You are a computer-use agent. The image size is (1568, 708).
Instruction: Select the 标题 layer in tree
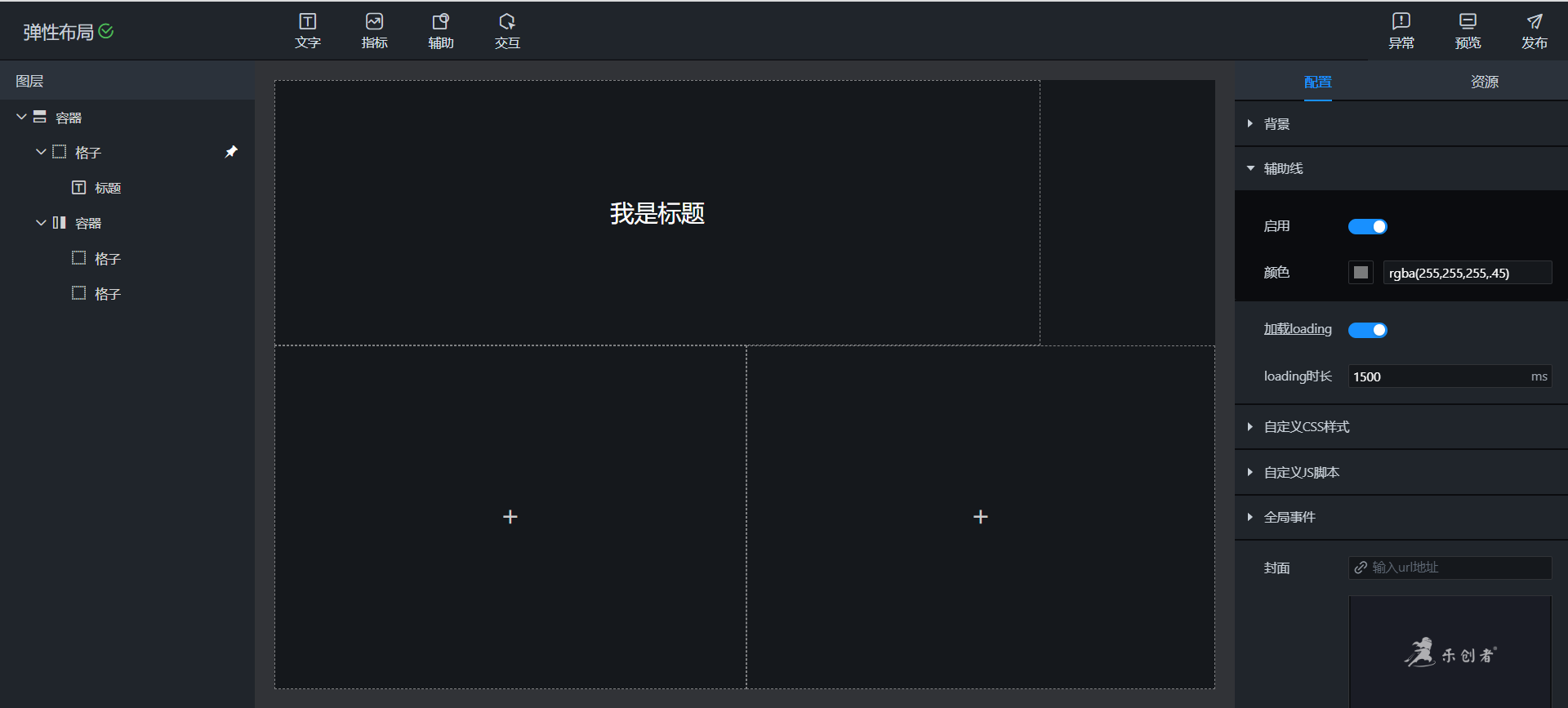(x=107, y=188)
